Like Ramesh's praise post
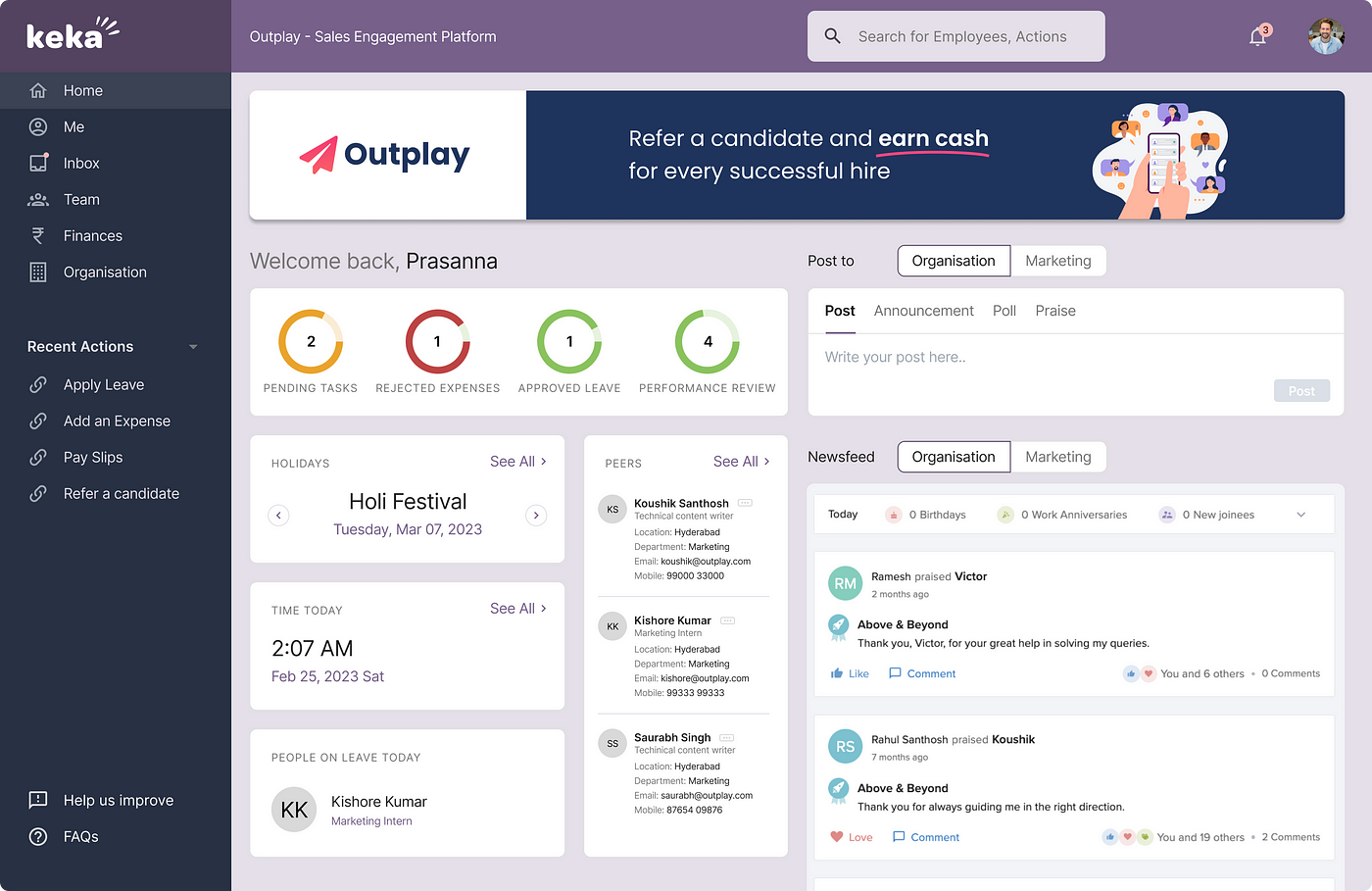Screen dimensions: 1372x891 849,673
